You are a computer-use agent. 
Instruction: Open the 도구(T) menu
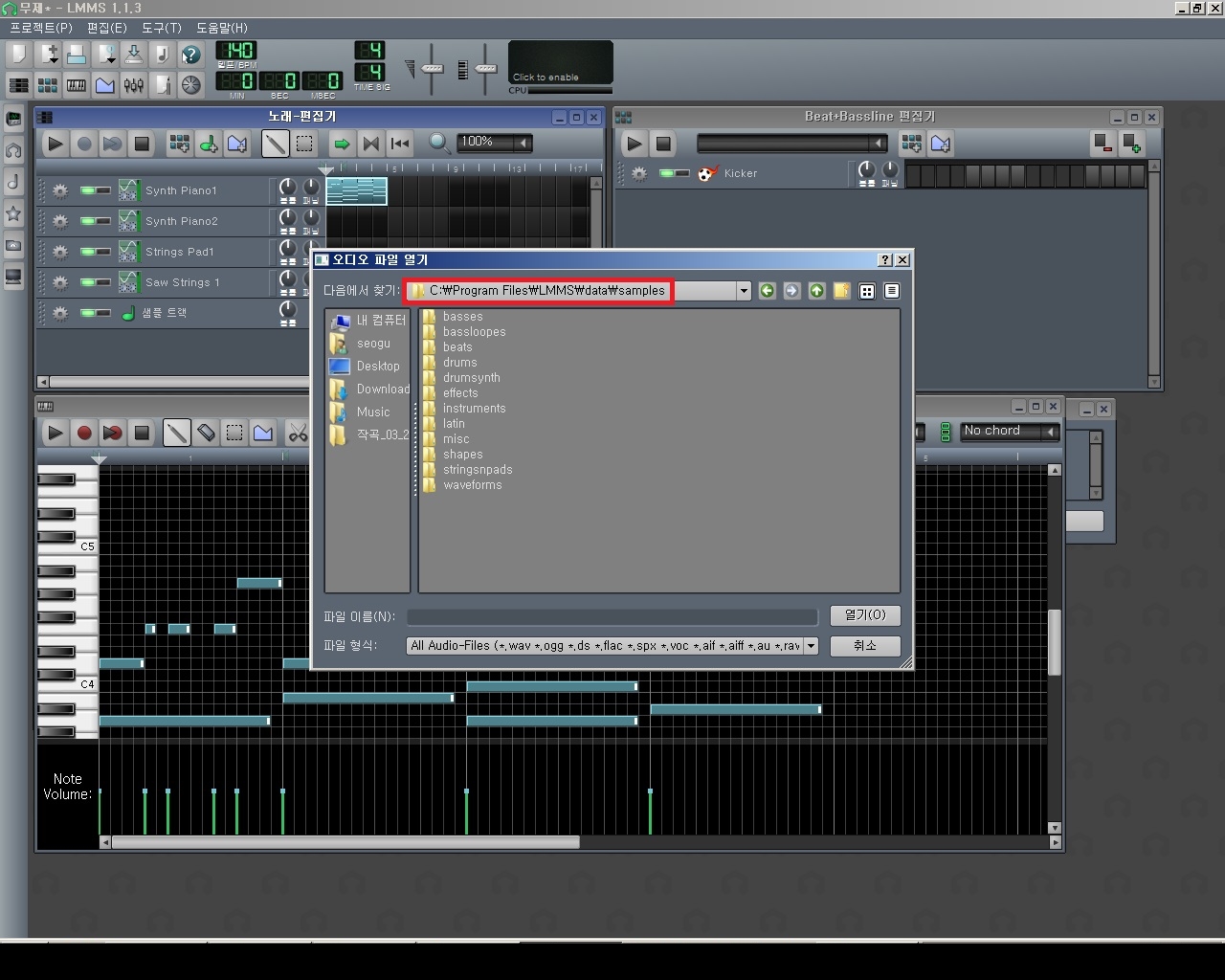(162, 28)
